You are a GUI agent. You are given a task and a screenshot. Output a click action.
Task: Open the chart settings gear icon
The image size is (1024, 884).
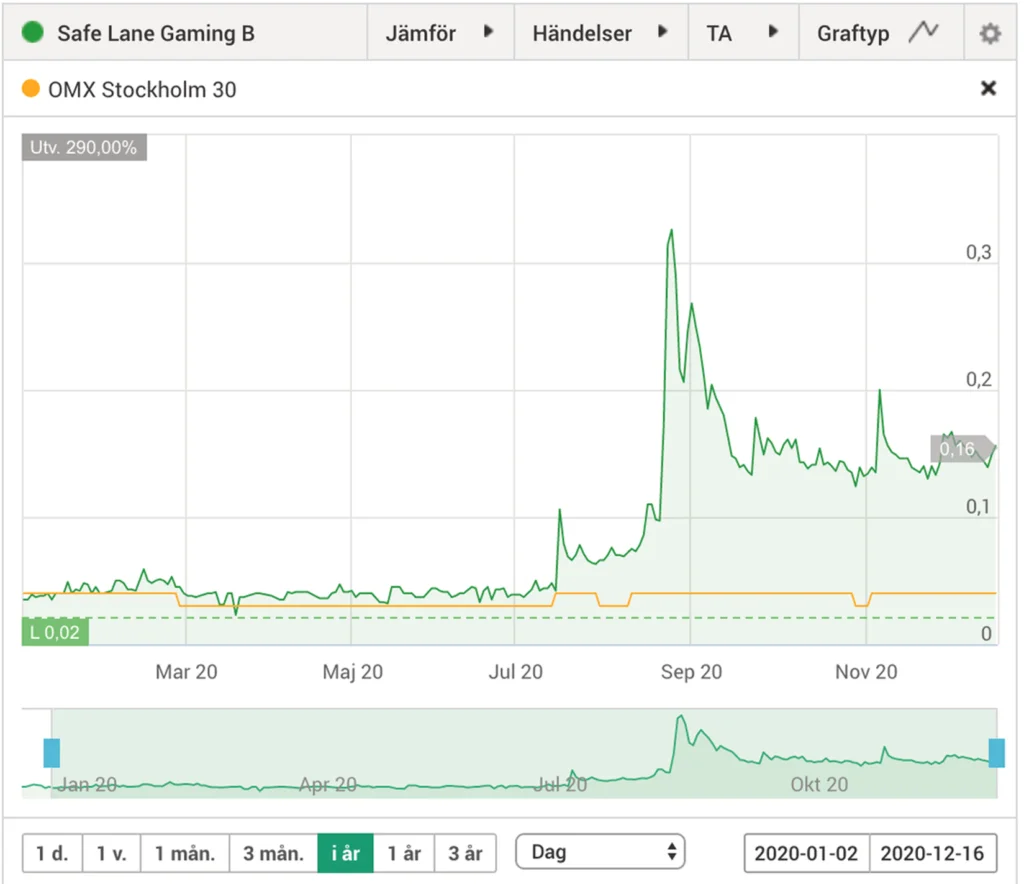pyautogui.click(x=989, y=33)
